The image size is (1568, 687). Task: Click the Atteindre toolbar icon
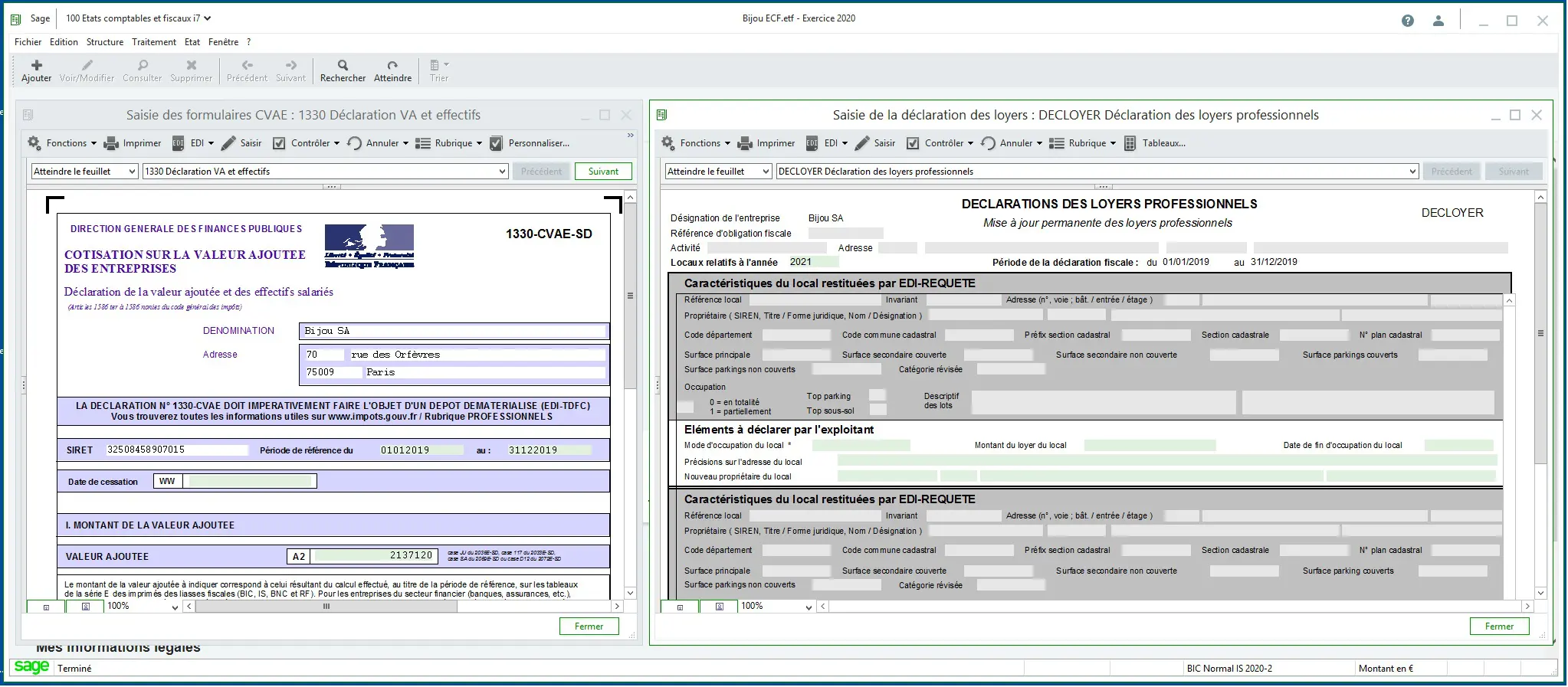coord(392,66)
